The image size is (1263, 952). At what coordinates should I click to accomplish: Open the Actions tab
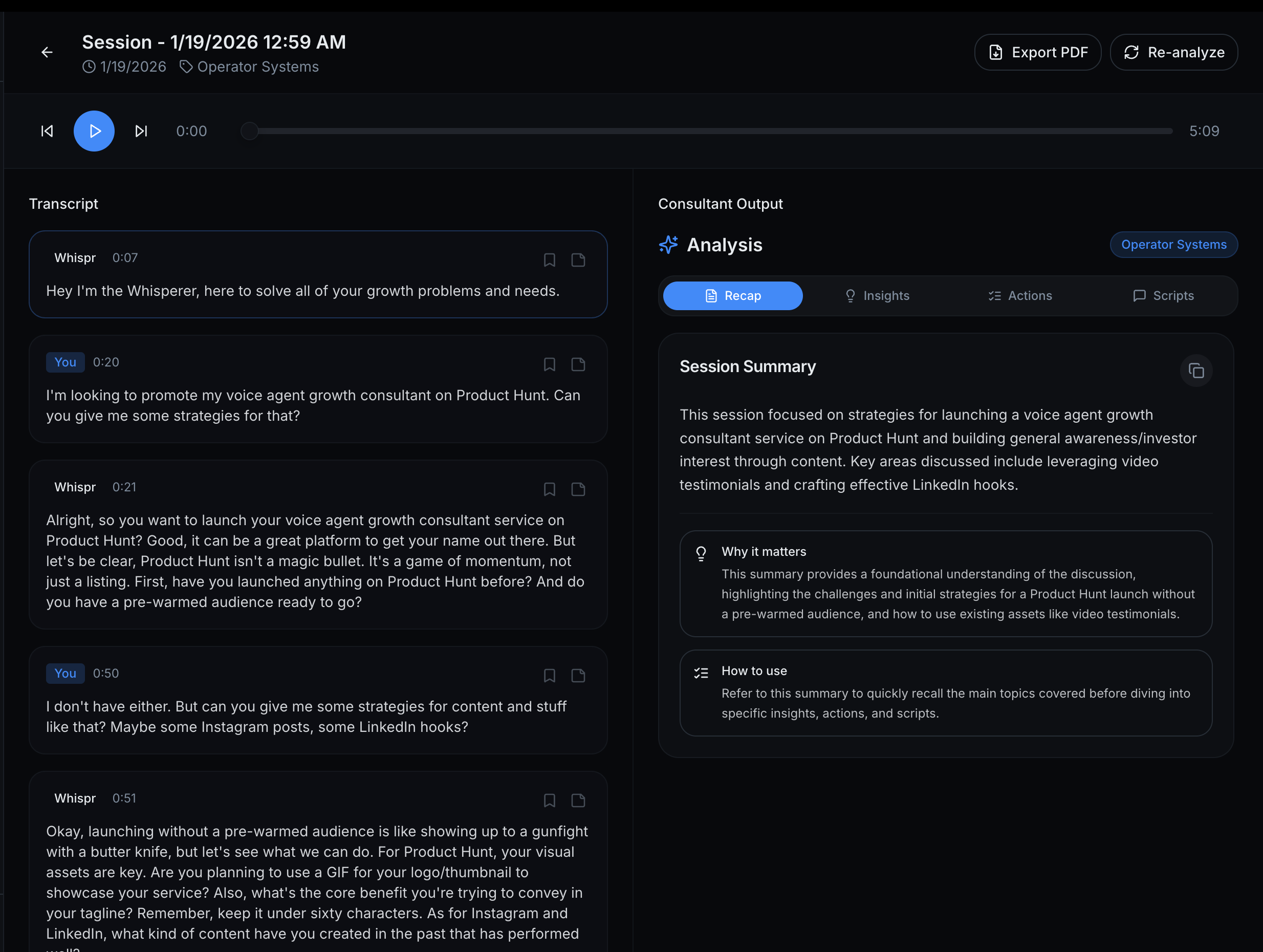1020,296
